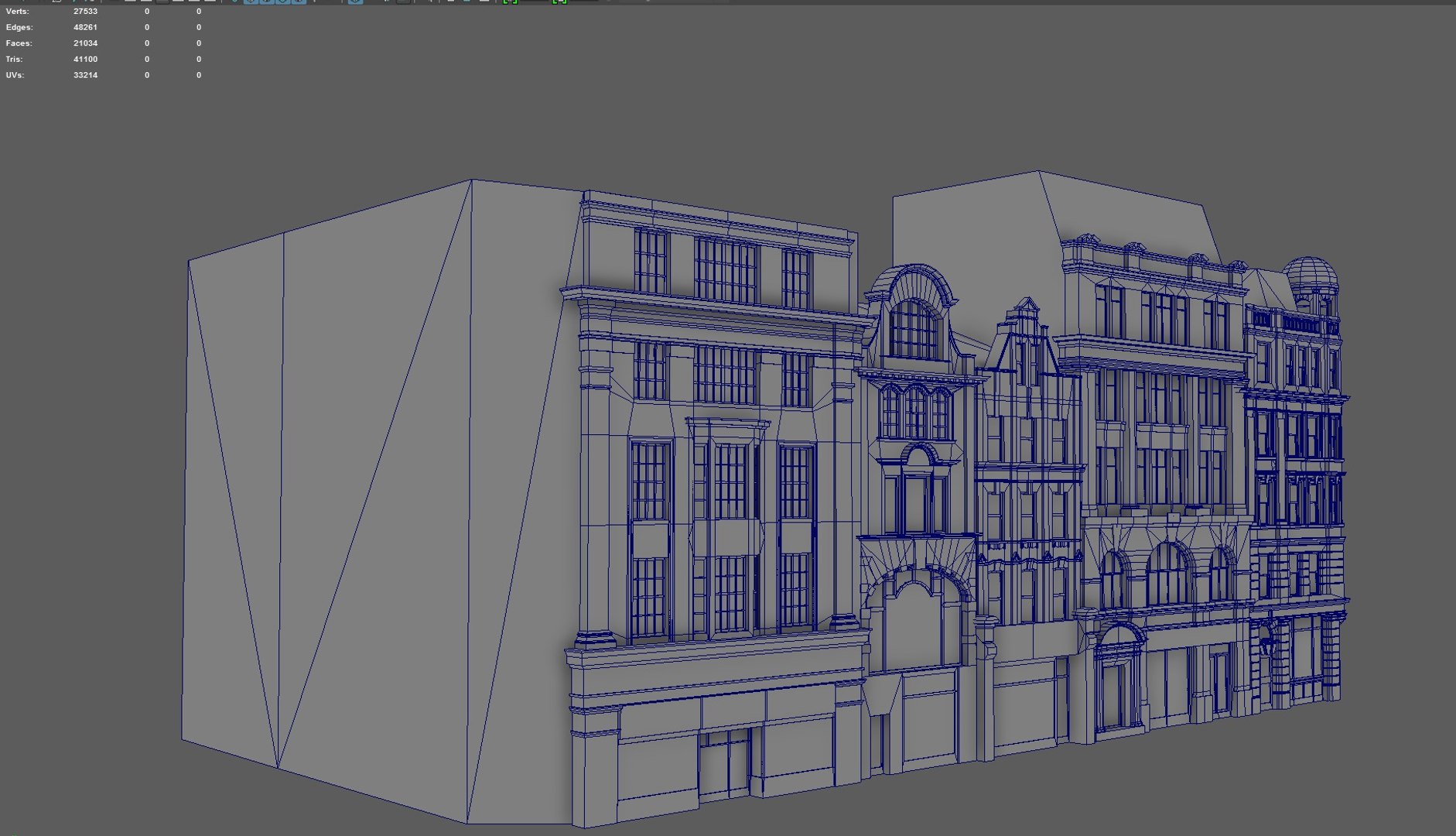Click the Edges value 48261
1456x836 pixels.
point(85,27)
